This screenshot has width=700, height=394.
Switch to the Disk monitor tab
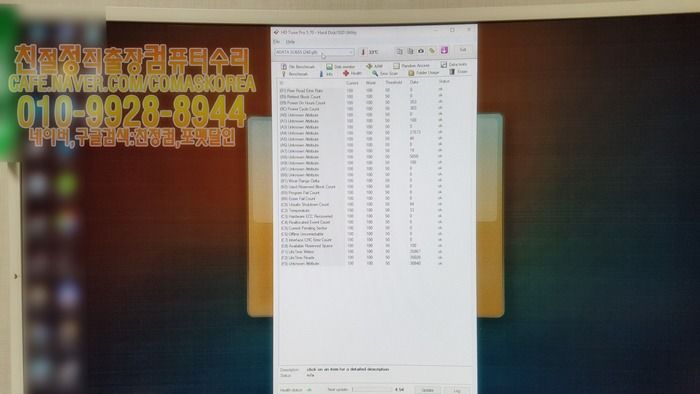(341, 66)
